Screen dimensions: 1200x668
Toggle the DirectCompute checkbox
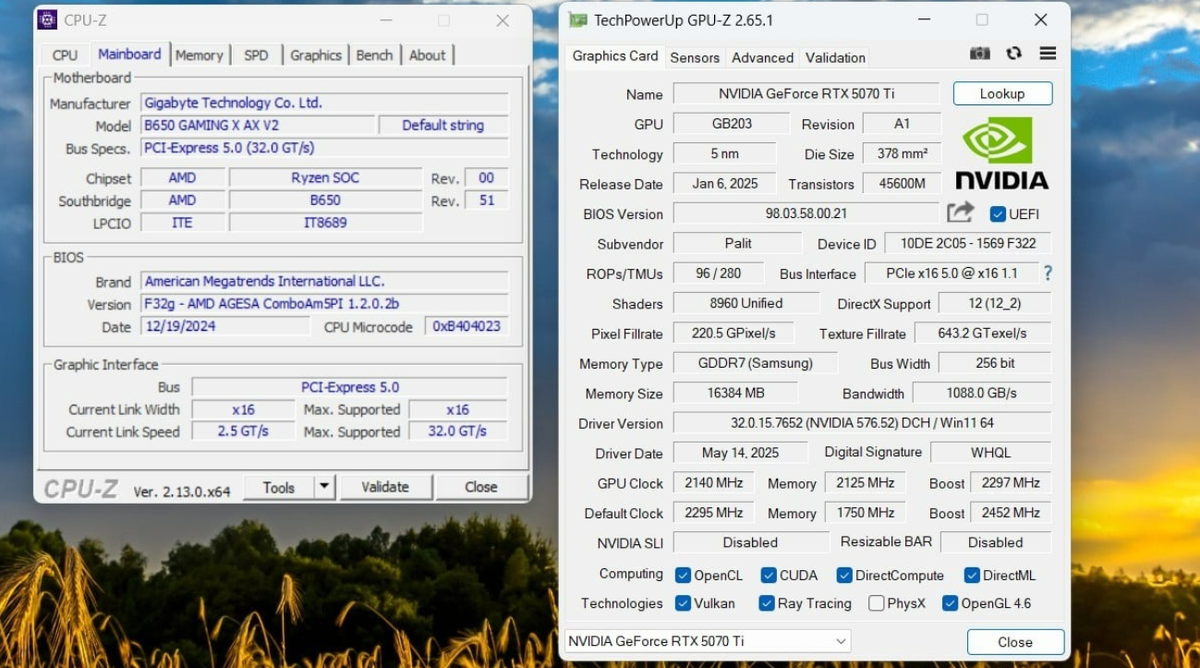point(844,575)
